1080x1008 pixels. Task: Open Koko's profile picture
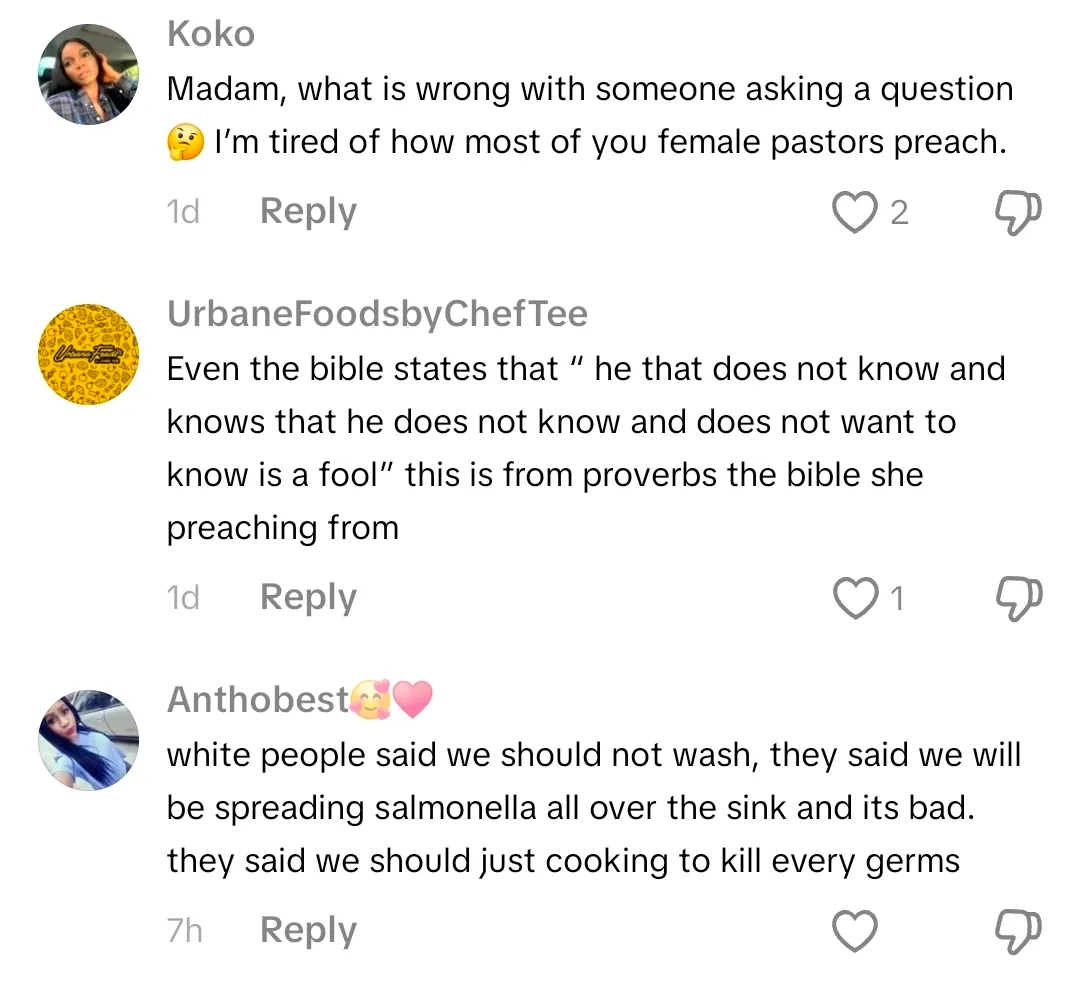point(88,75)
